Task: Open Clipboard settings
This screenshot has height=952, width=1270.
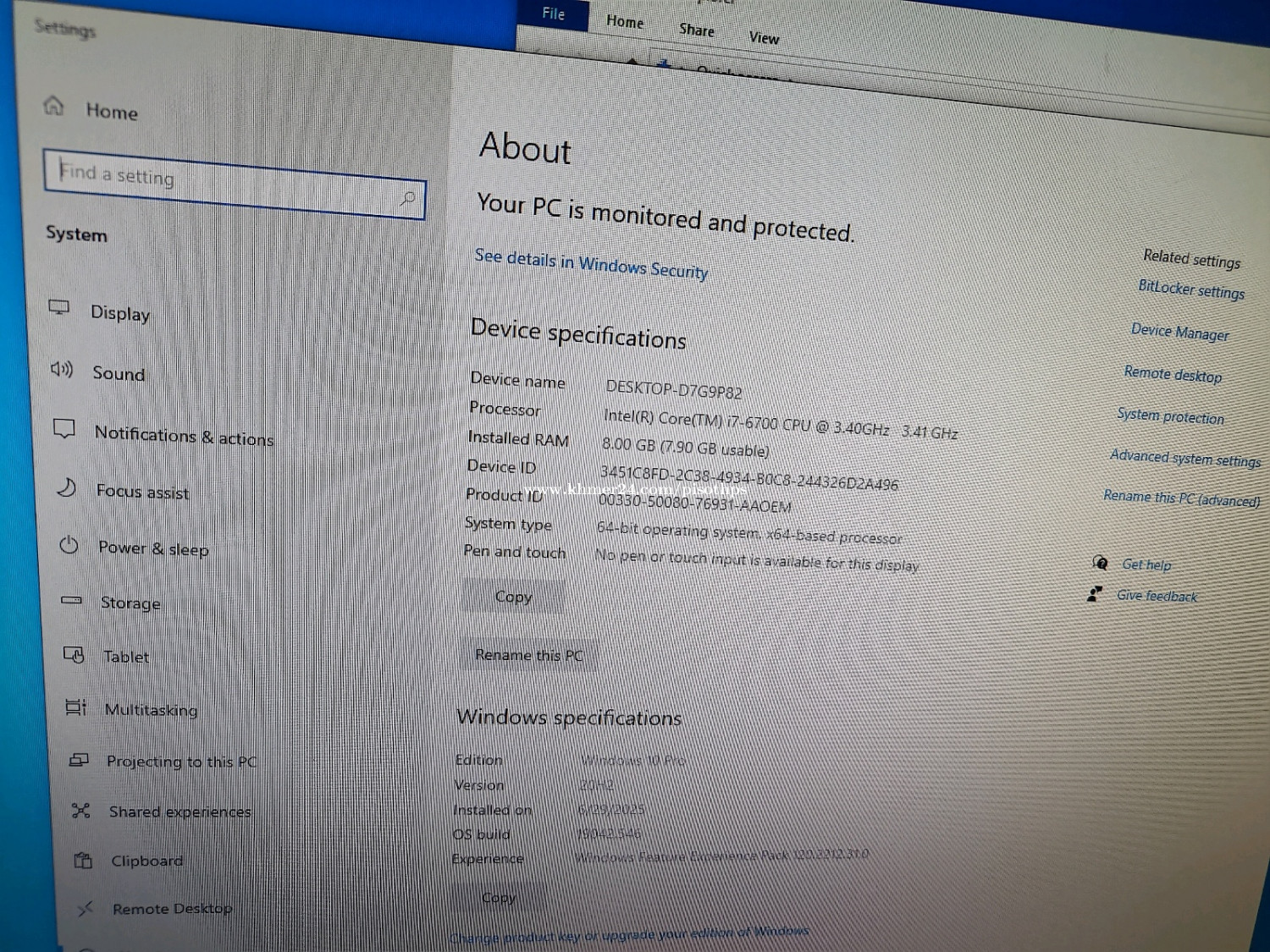Action: [x=146, y=861]
